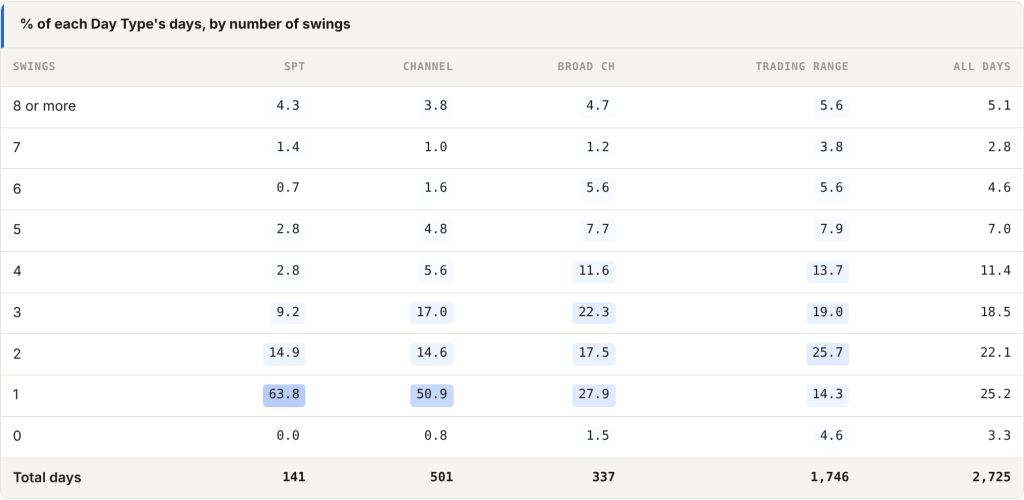Select 17.0 in the CHANNEL column
Viewport: 1024px width, 500px height.
(432, 312)
